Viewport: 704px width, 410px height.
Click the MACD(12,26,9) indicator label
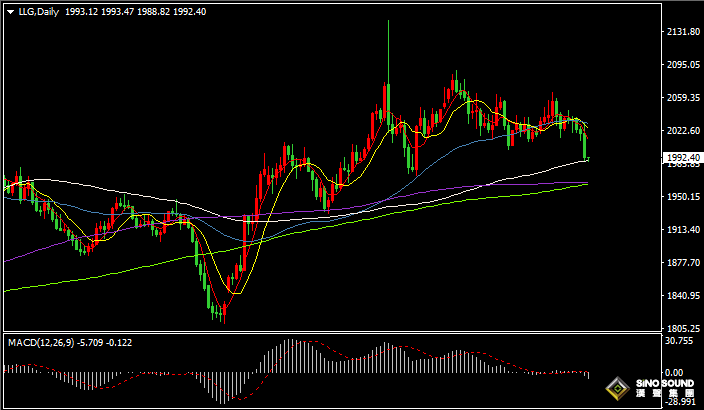39,342
